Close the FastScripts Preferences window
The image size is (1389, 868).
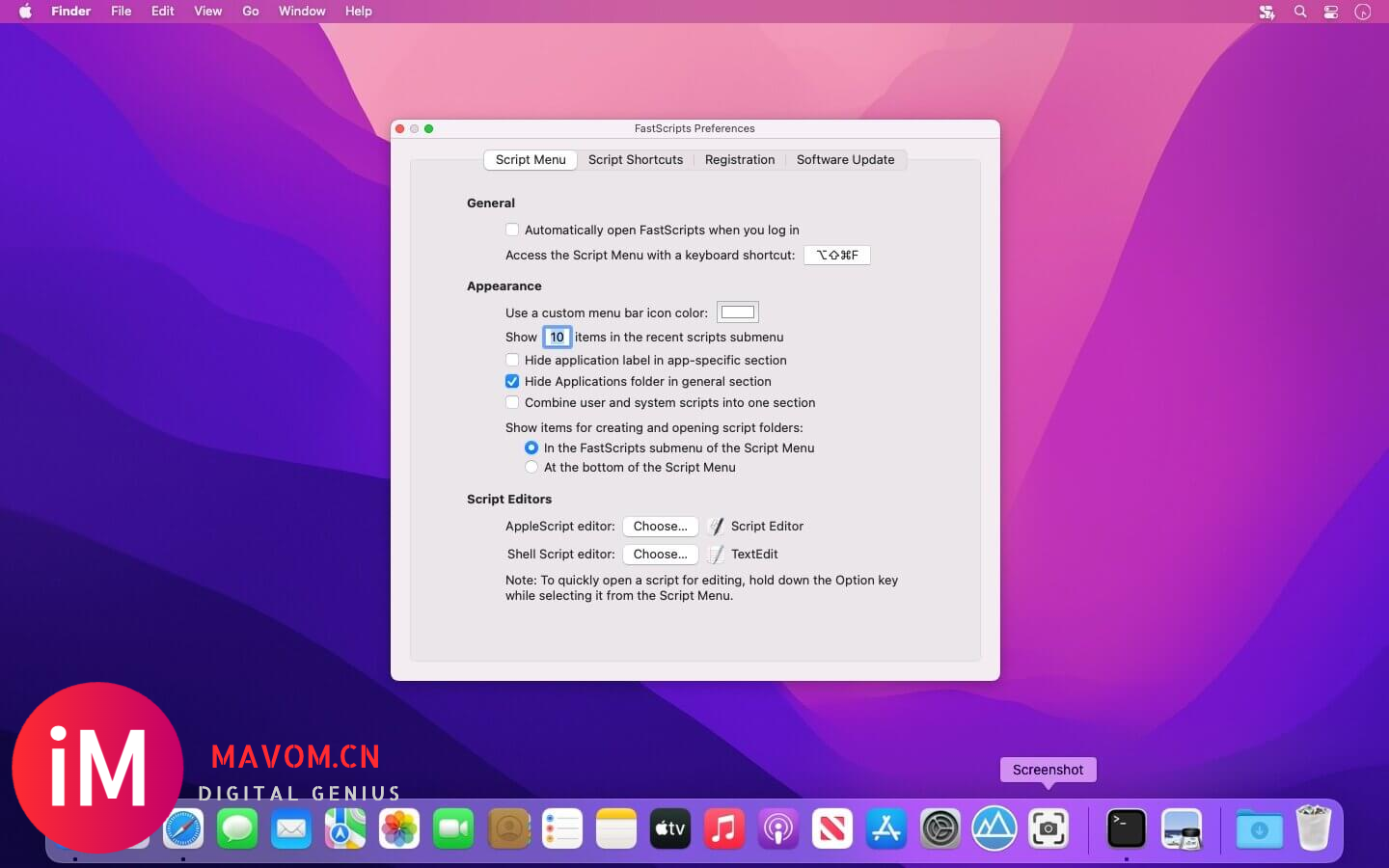(x=400, y=128)
